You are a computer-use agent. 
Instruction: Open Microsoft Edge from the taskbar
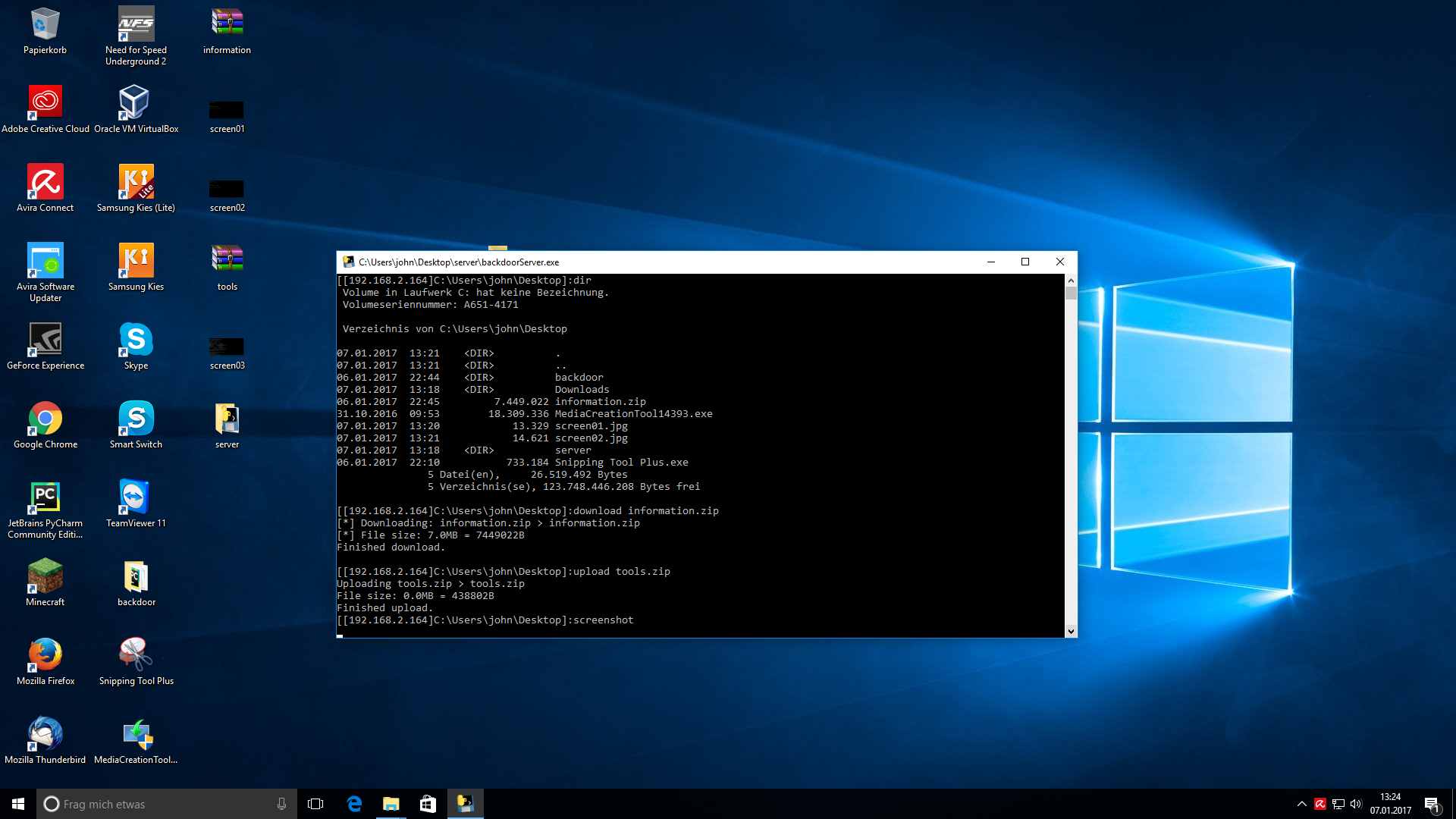[x=354, y=804]
